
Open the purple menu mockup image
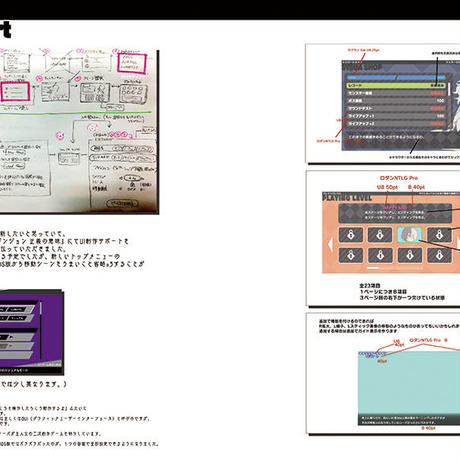pyautogui.click(x=32, y=332)
